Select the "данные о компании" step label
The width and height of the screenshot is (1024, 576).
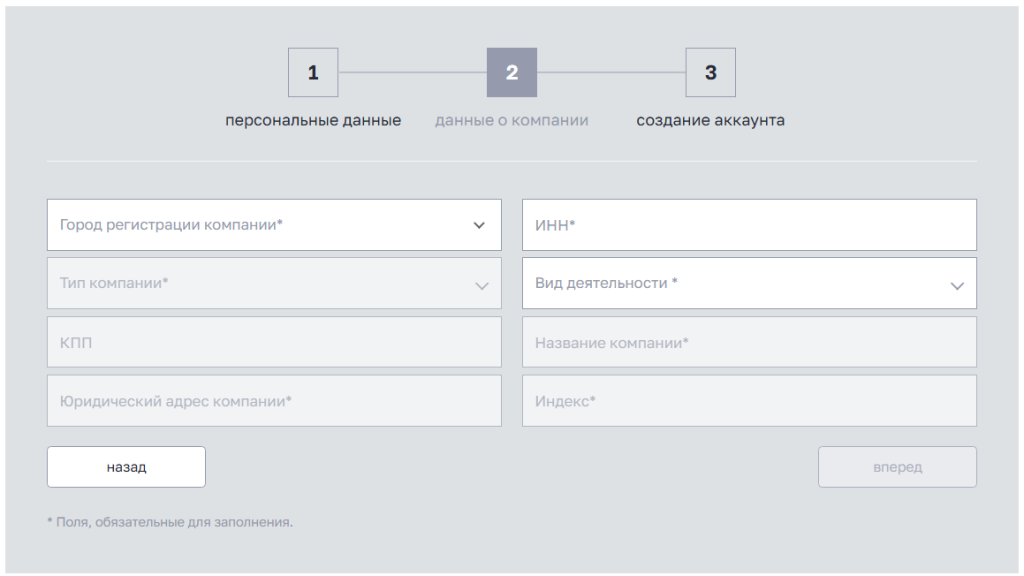511,121
